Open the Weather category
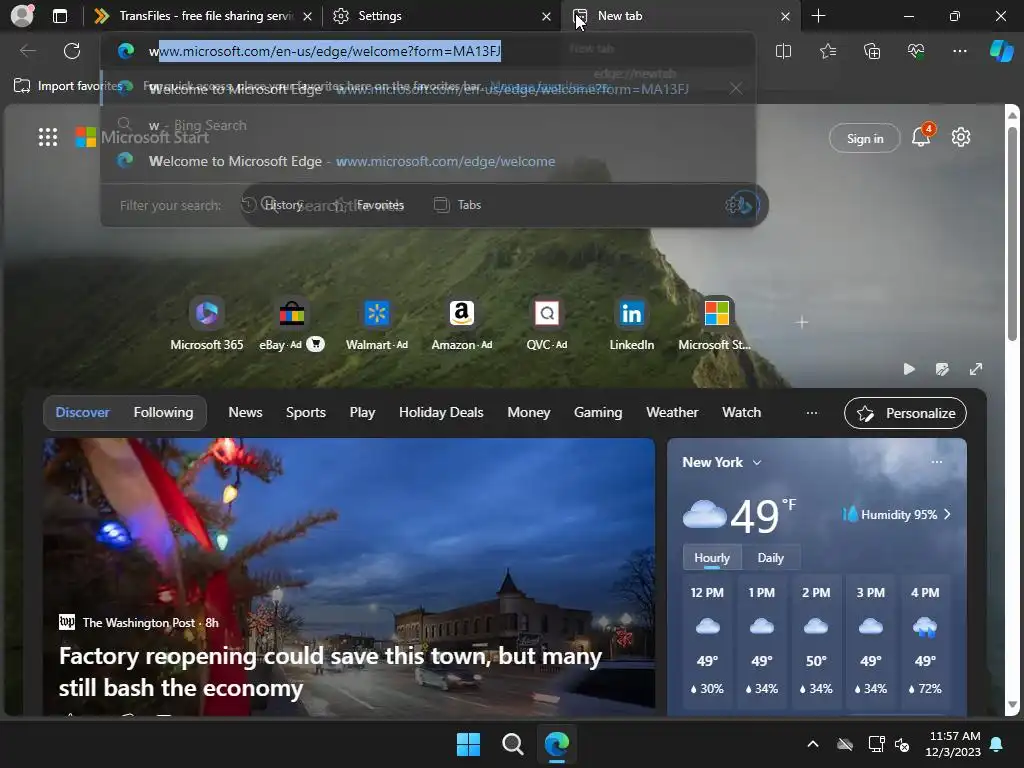This screenshot has width=1024, height=768. coord(672,413)
